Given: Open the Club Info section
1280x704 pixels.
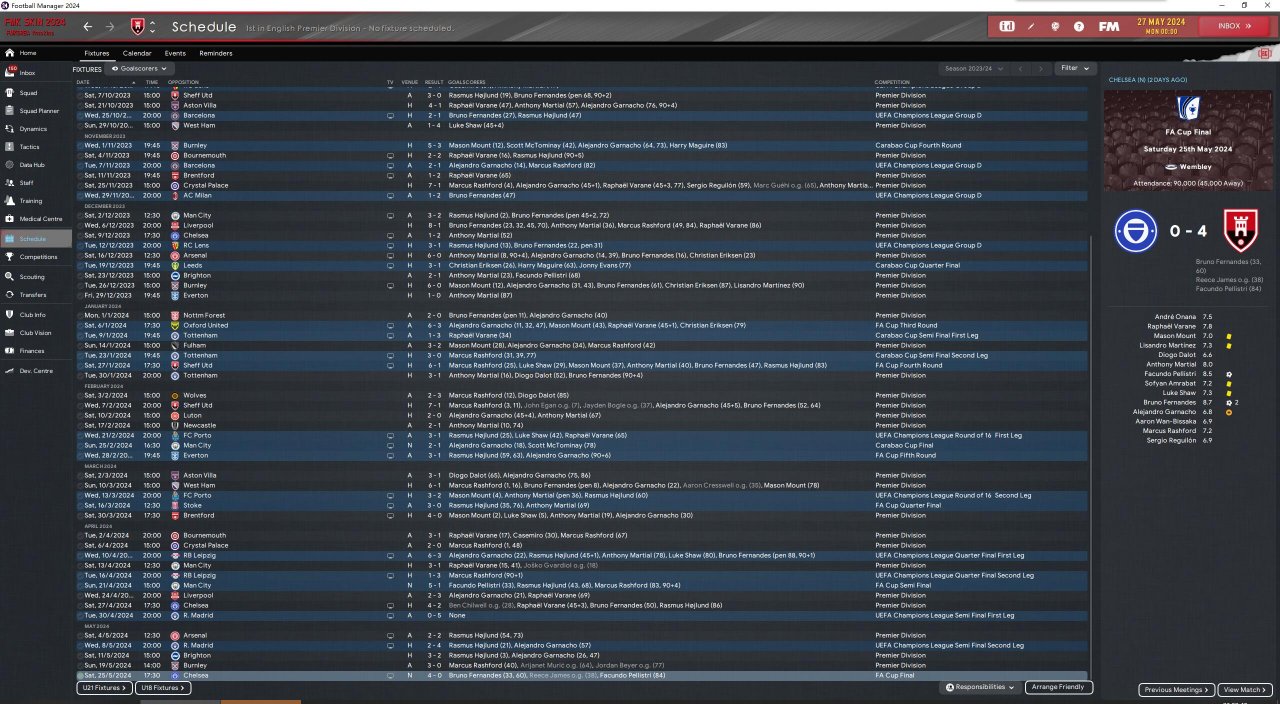Looking at the screenshot, I should tap(32, 314).
